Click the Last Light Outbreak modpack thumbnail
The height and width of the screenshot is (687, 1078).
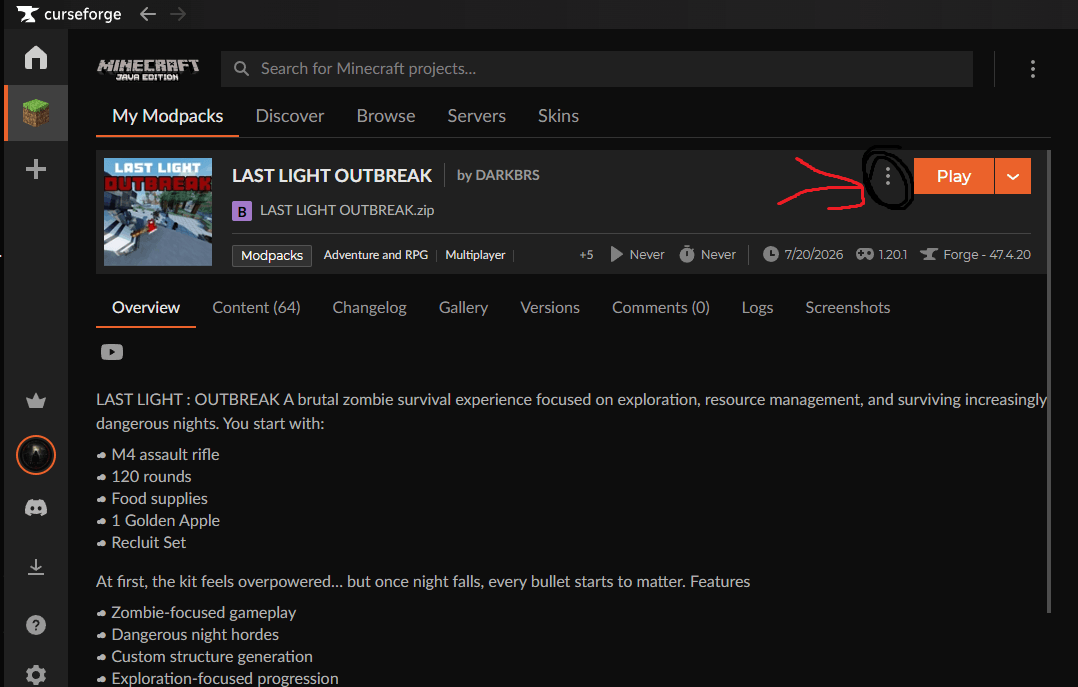tap(158, 212)
